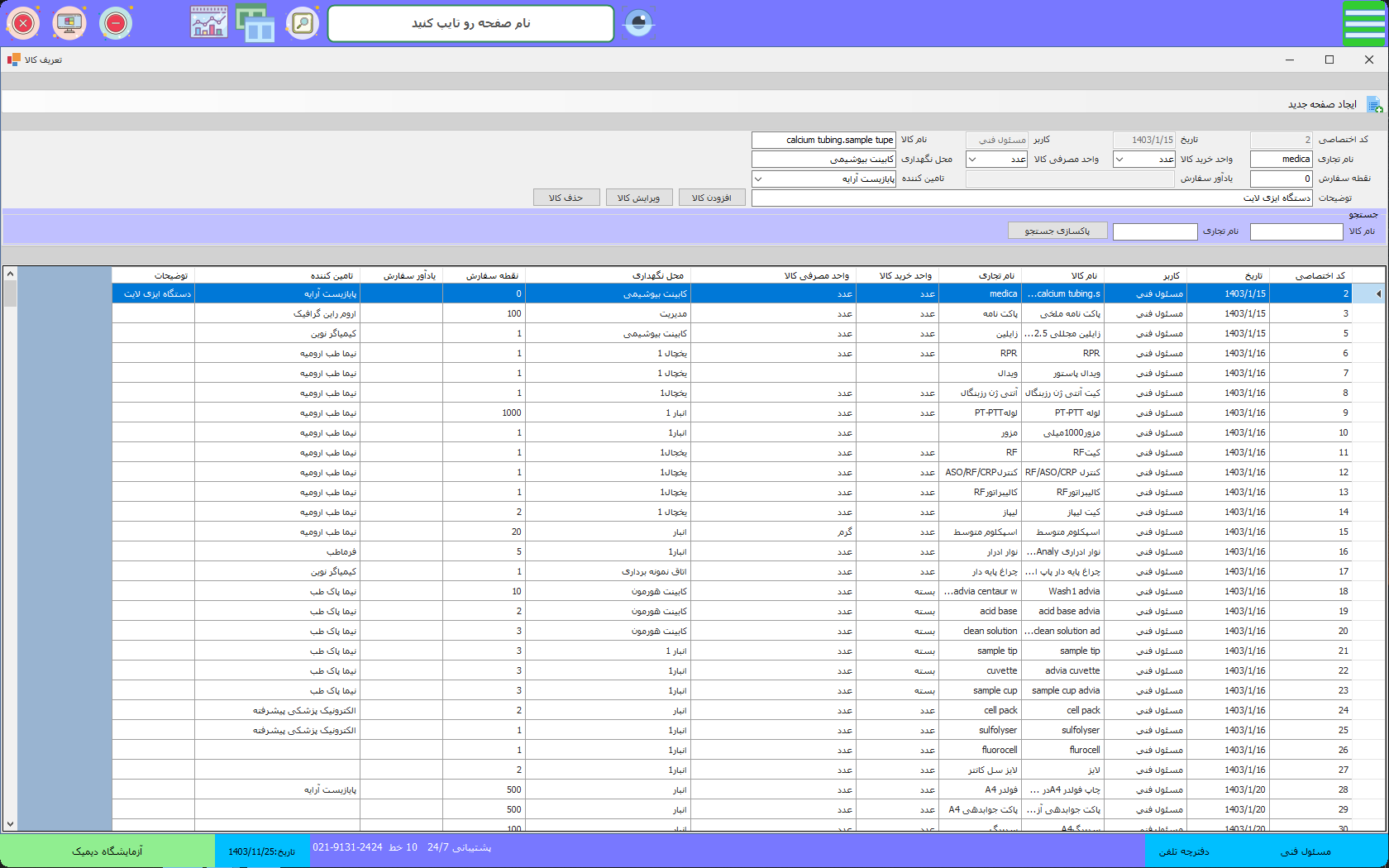
Task: Click the افزودن کالا button
Action: (x=712, y=198)
